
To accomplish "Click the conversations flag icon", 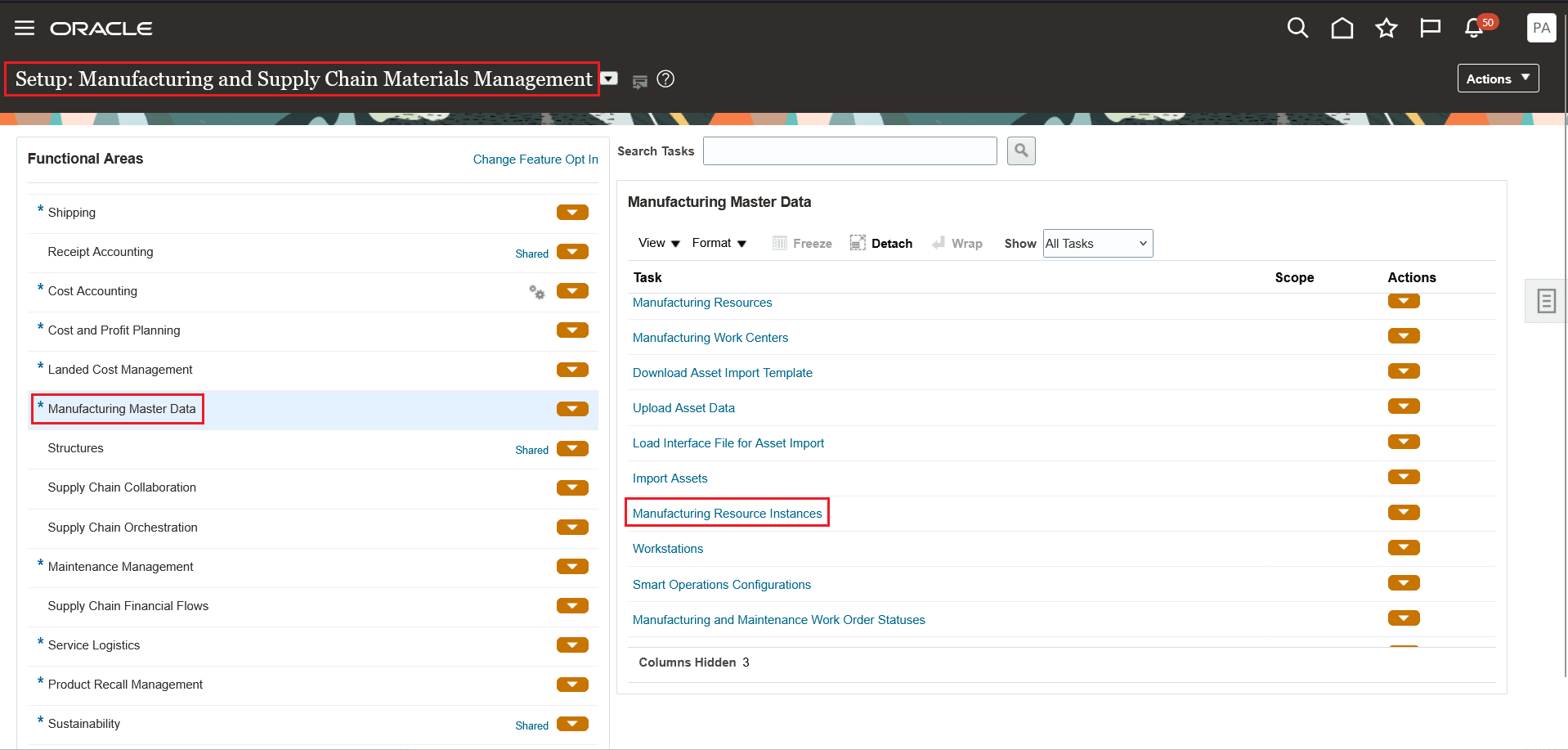I will pos(1430,27).
